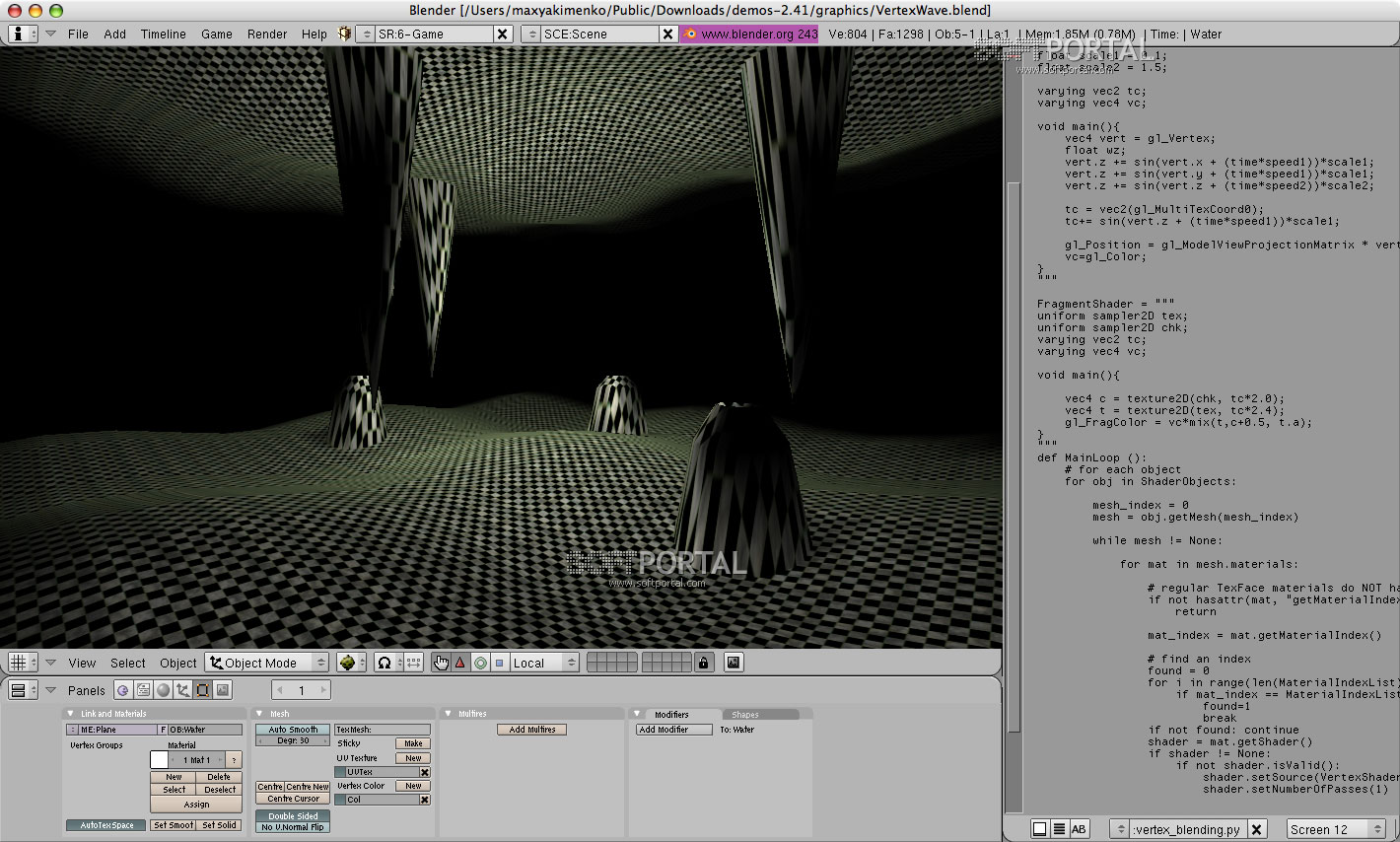Collapse the Modifiers panel triangle
Screen dimensions: 1400x842
point(637,713)
